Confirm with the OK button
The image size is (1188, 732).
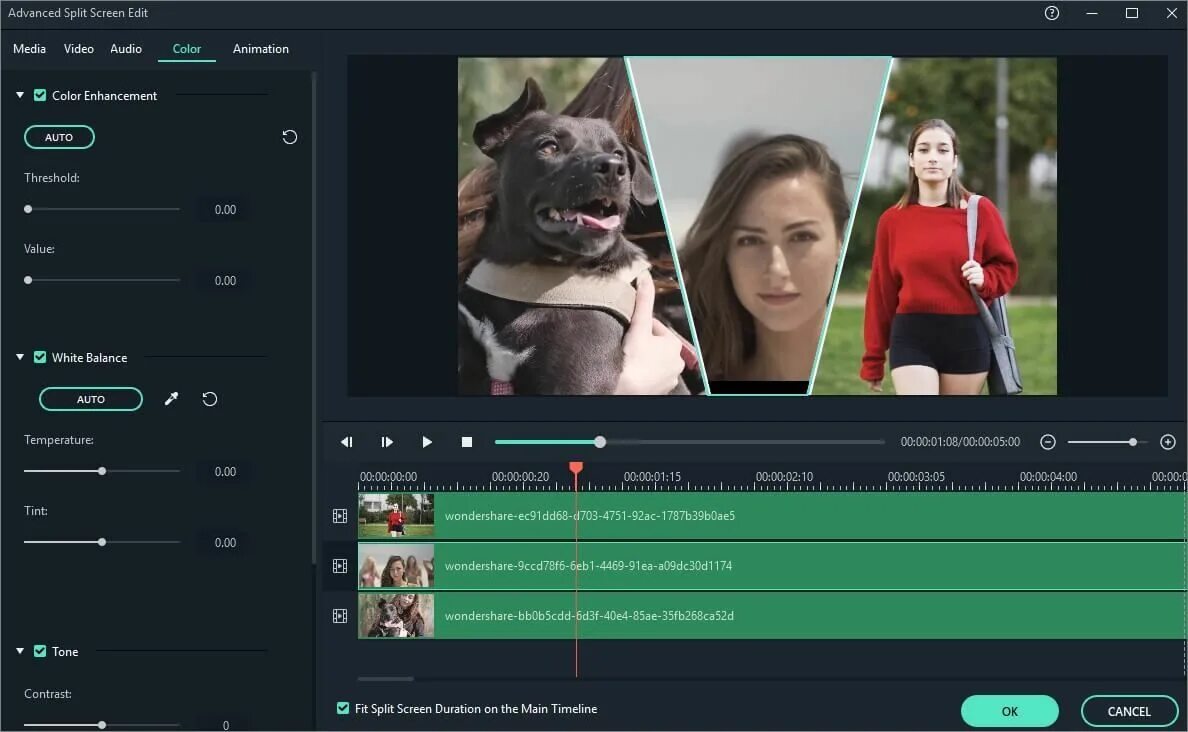coord(1009,711)
